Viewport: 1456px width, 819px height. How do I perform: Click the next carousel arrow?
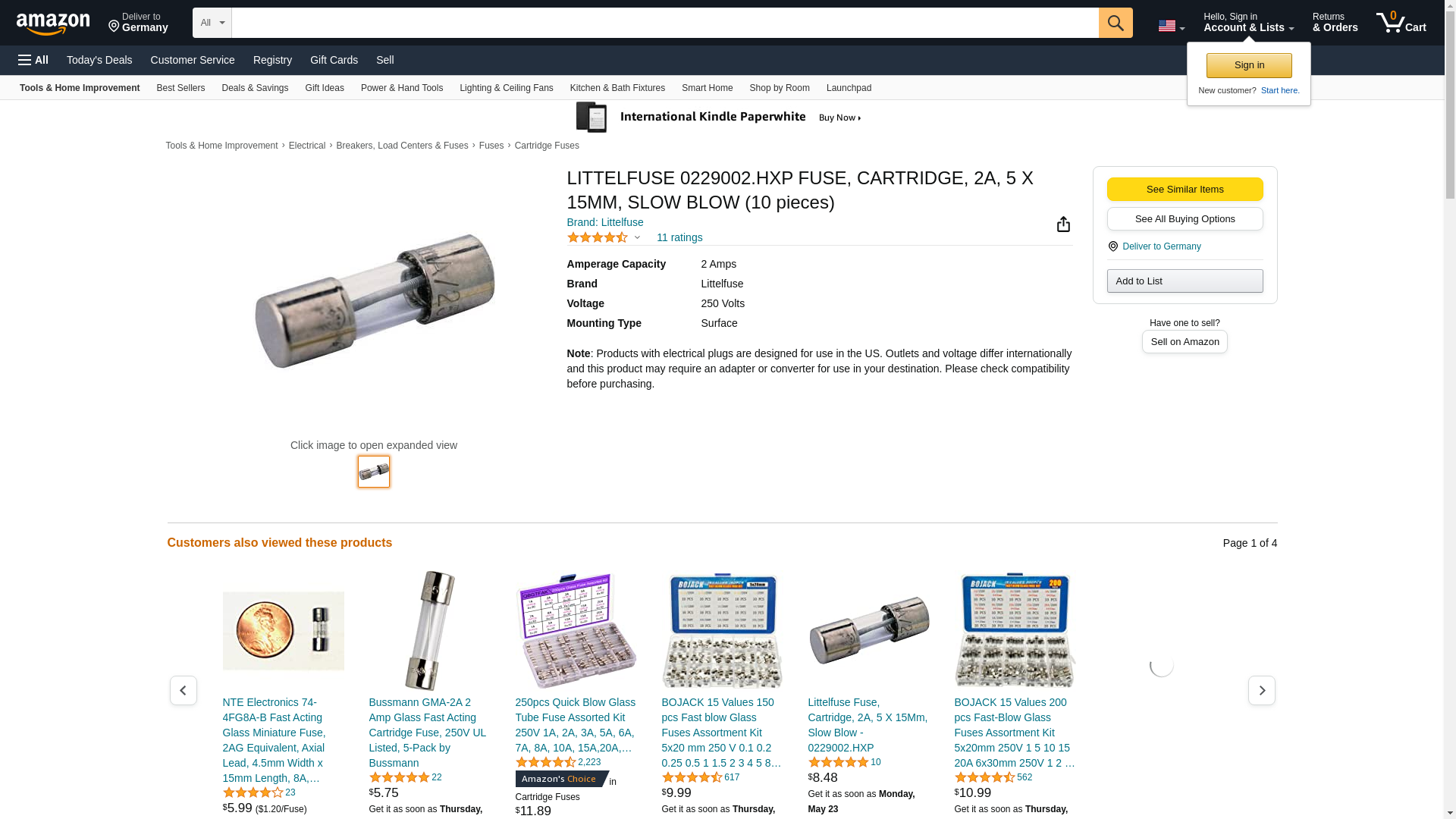(1262, 690)
